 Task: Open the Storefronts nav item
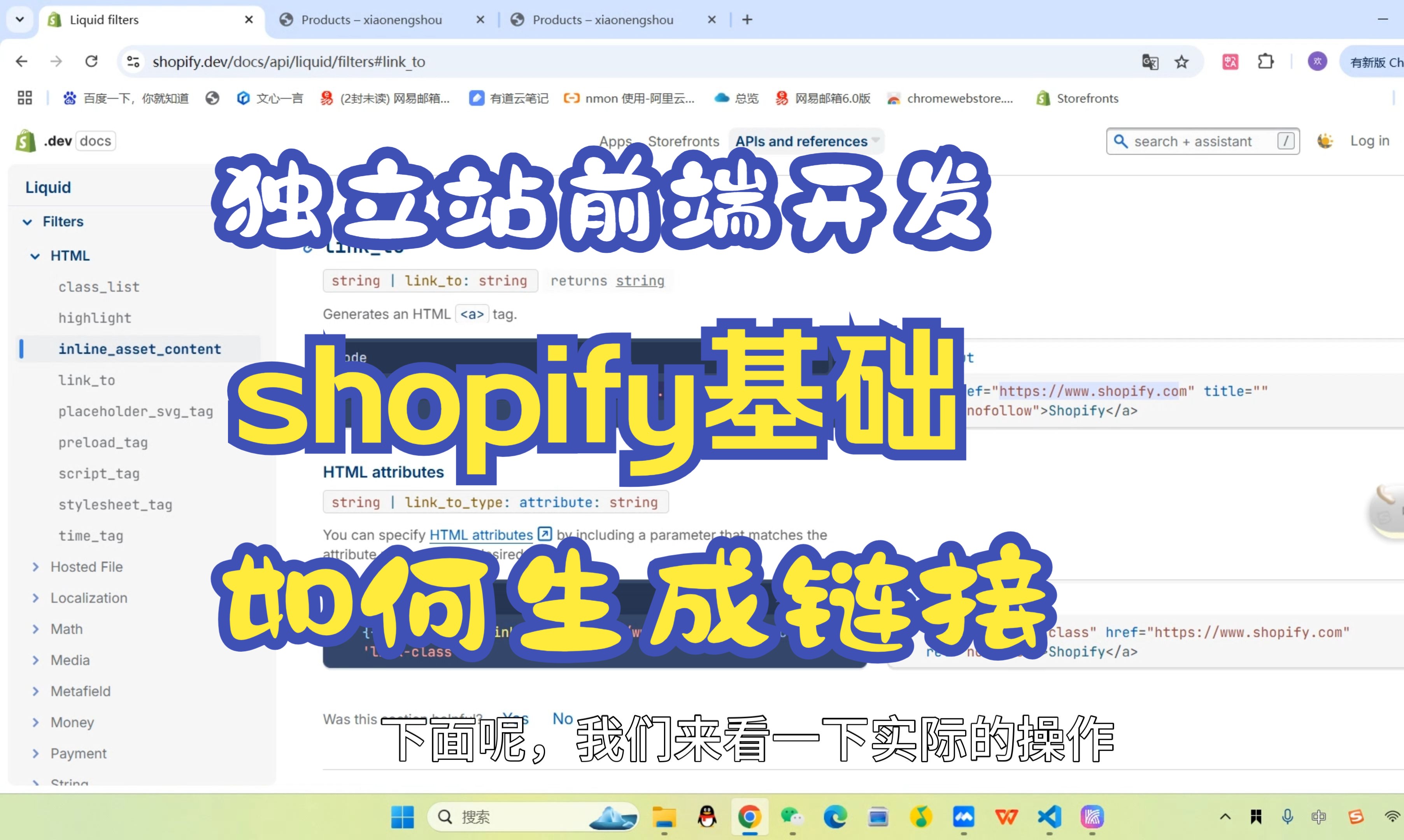(x=683, y=141)
